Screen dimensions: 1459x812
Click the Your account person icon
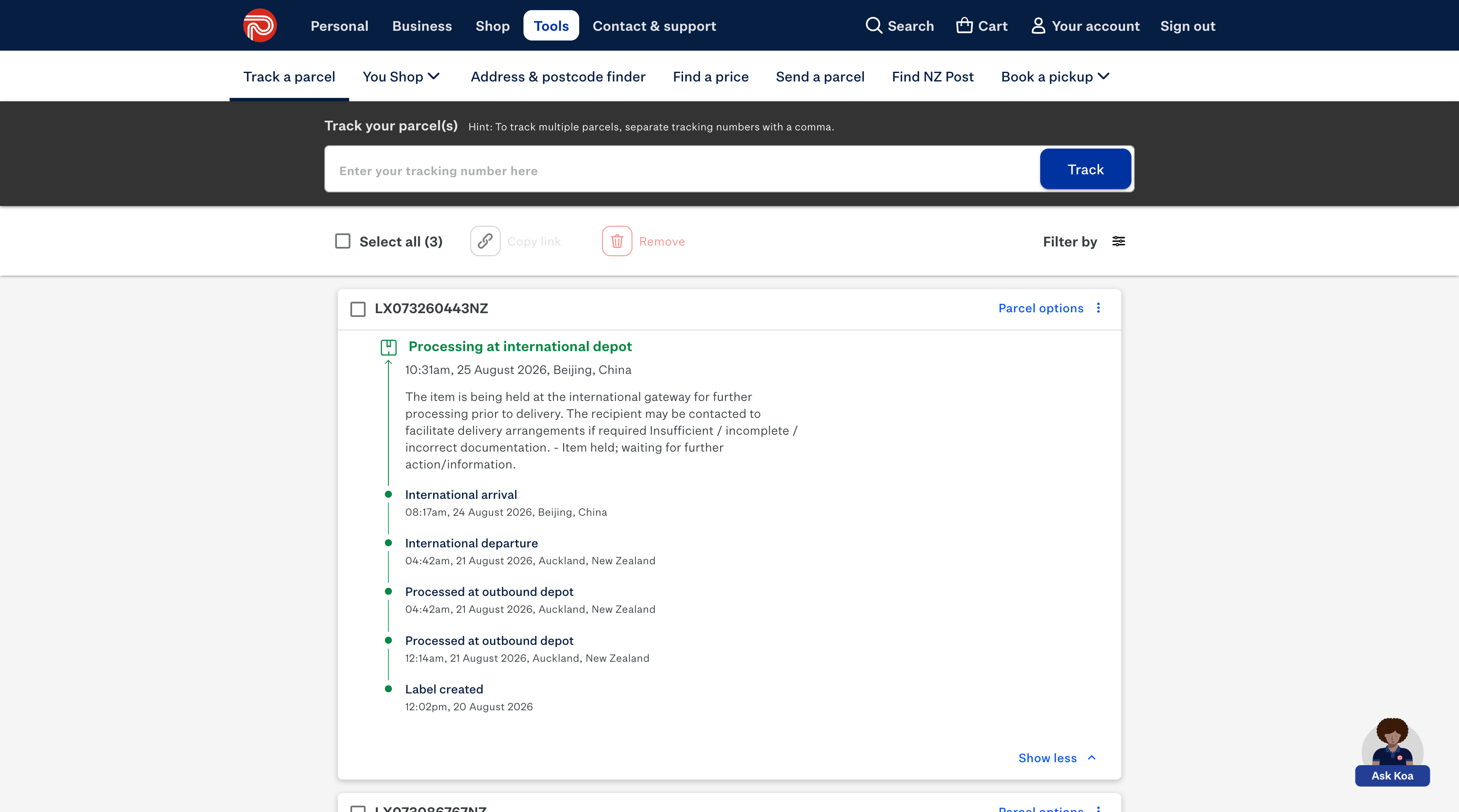tap(1038, 25)
